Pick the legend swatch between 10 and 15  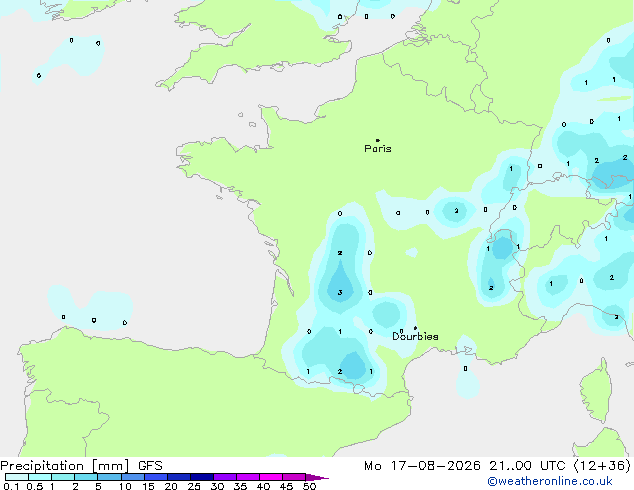(x=133, y=477)
